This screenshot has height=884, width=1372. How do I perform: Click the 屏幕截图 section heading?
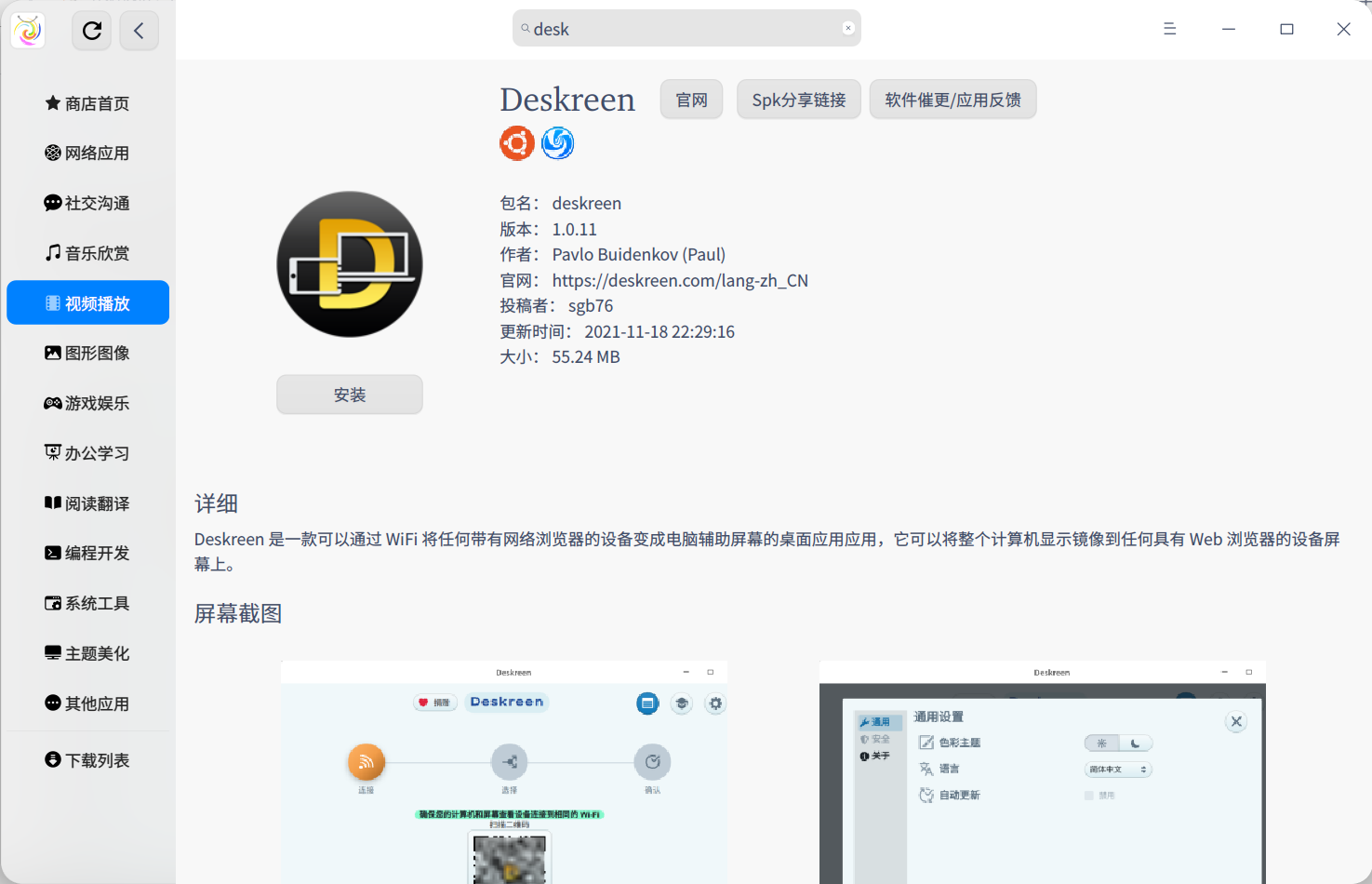click(x=238, y=613)
